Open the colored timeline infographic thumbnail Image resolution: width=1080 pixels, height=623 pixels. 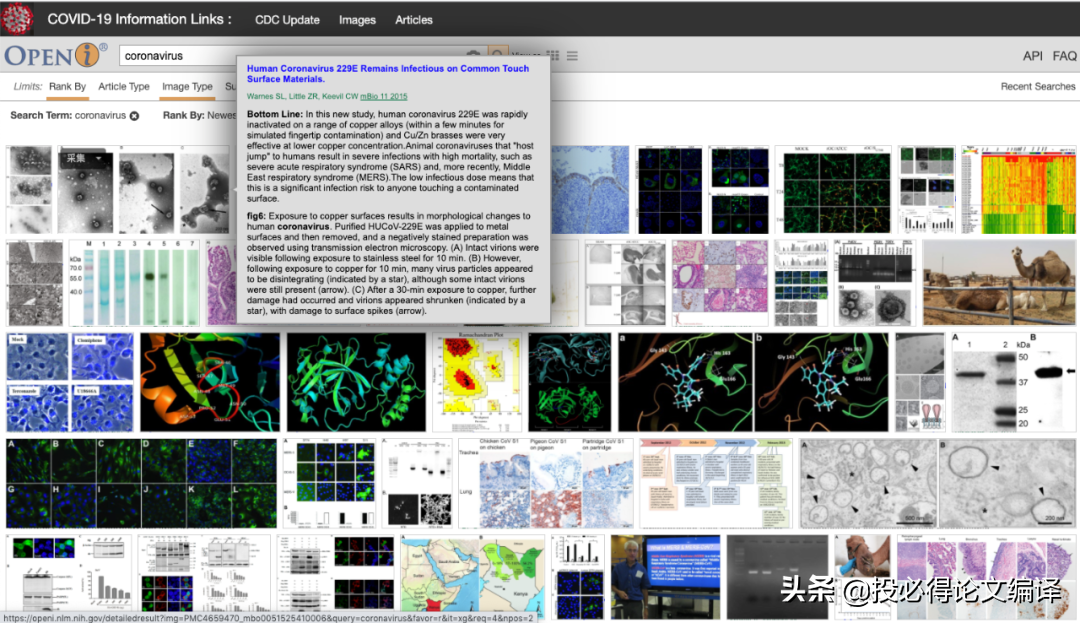[716, 483]
